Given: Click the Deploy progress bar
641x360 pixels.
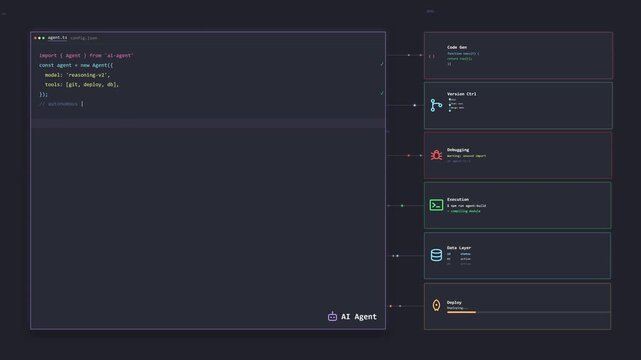Looking at the screenshot, I should click(529, 312).
